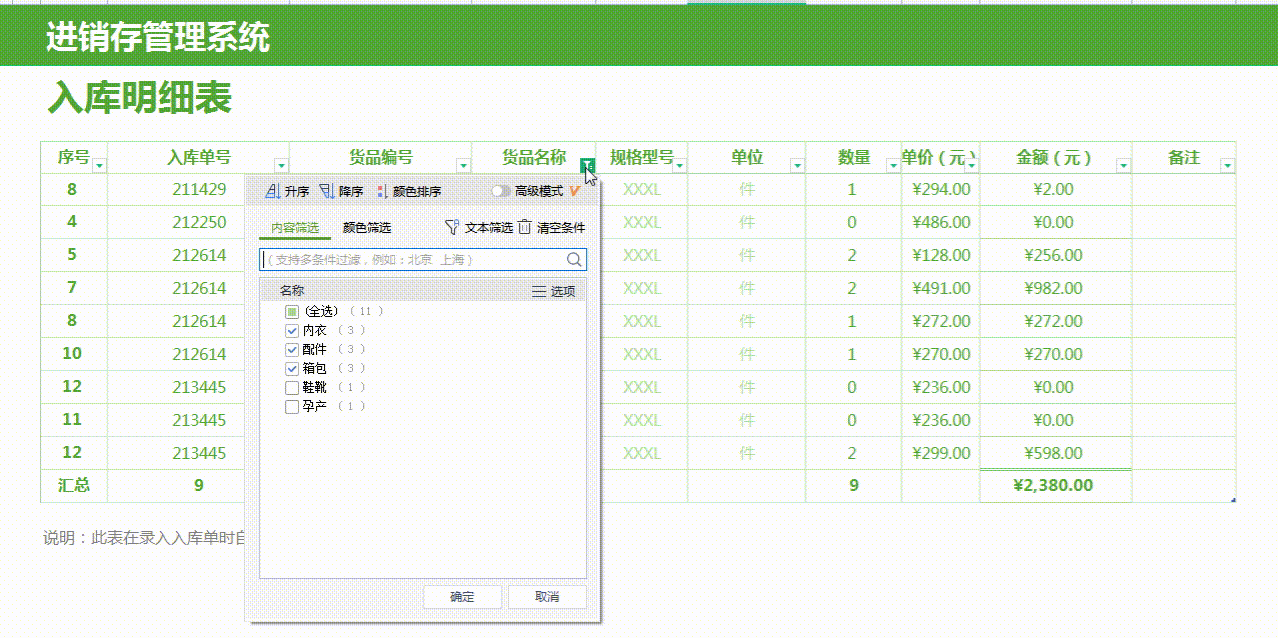
Task: Open 货品编号 column filter dropdown
Action: (463, 165)
